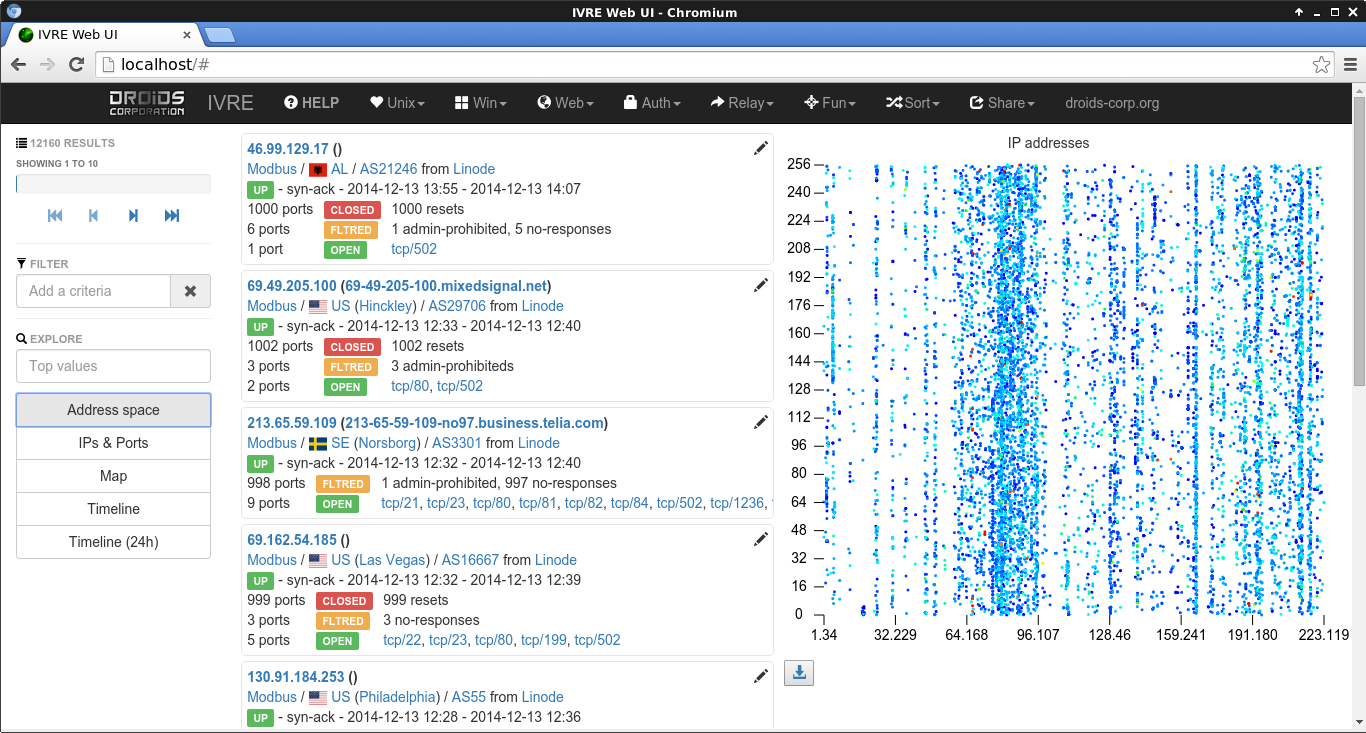1366x733 pixels.
Task: Filter by city Las Vegas
Action: (x=393, y=560)
